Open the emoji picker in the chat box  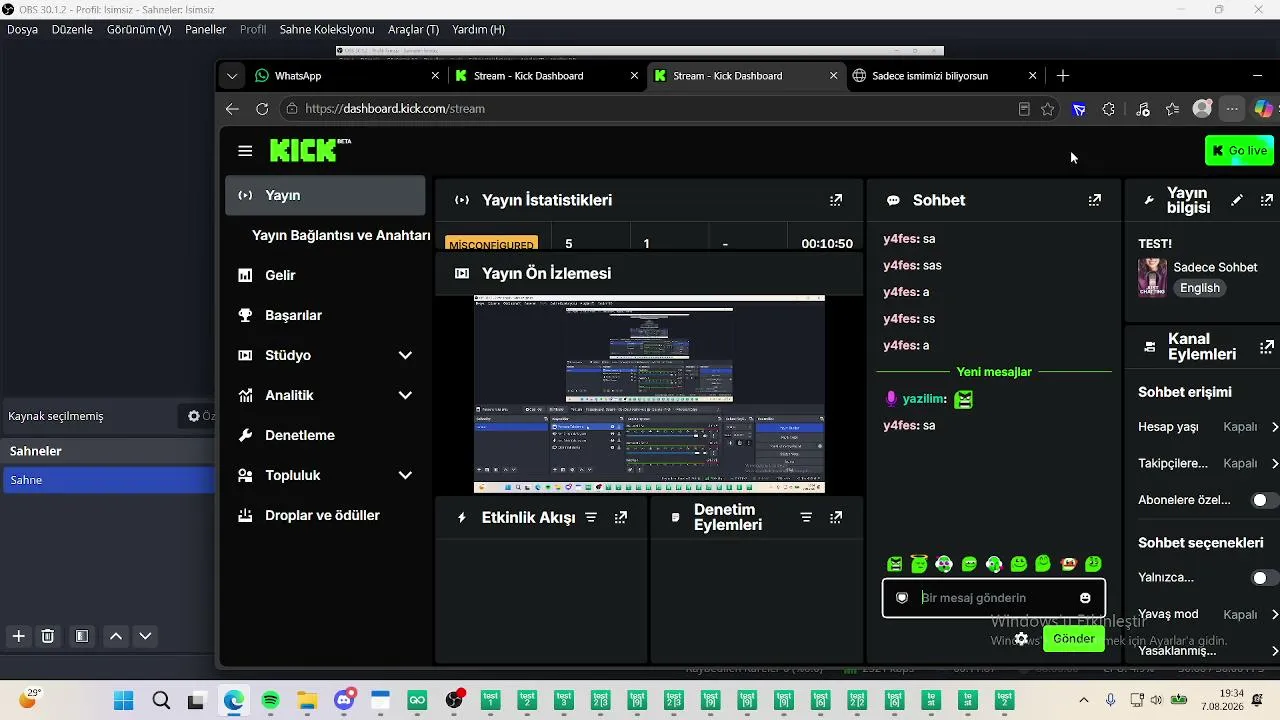(1085, 598)
